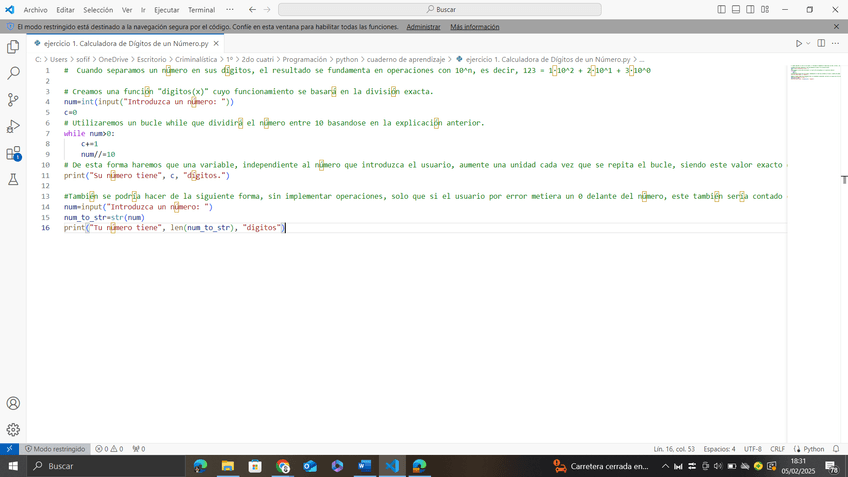
Task: Open the Extensions view
Action: pos(13,154)
